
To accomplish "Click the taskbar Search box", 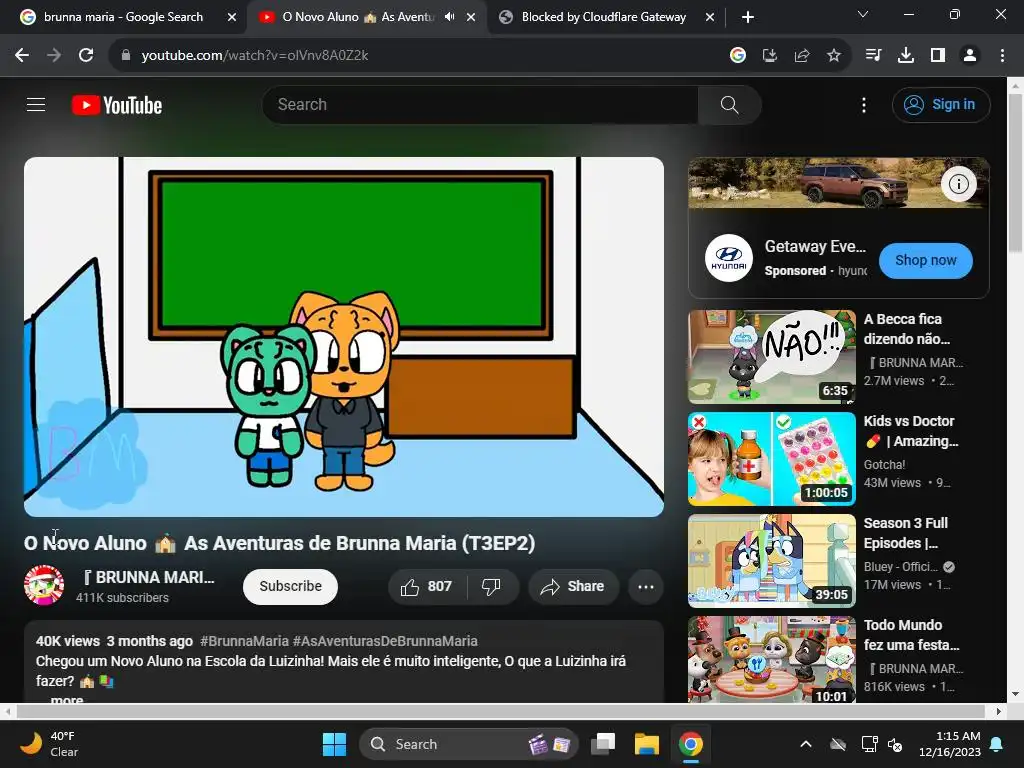I will point(469,744).
